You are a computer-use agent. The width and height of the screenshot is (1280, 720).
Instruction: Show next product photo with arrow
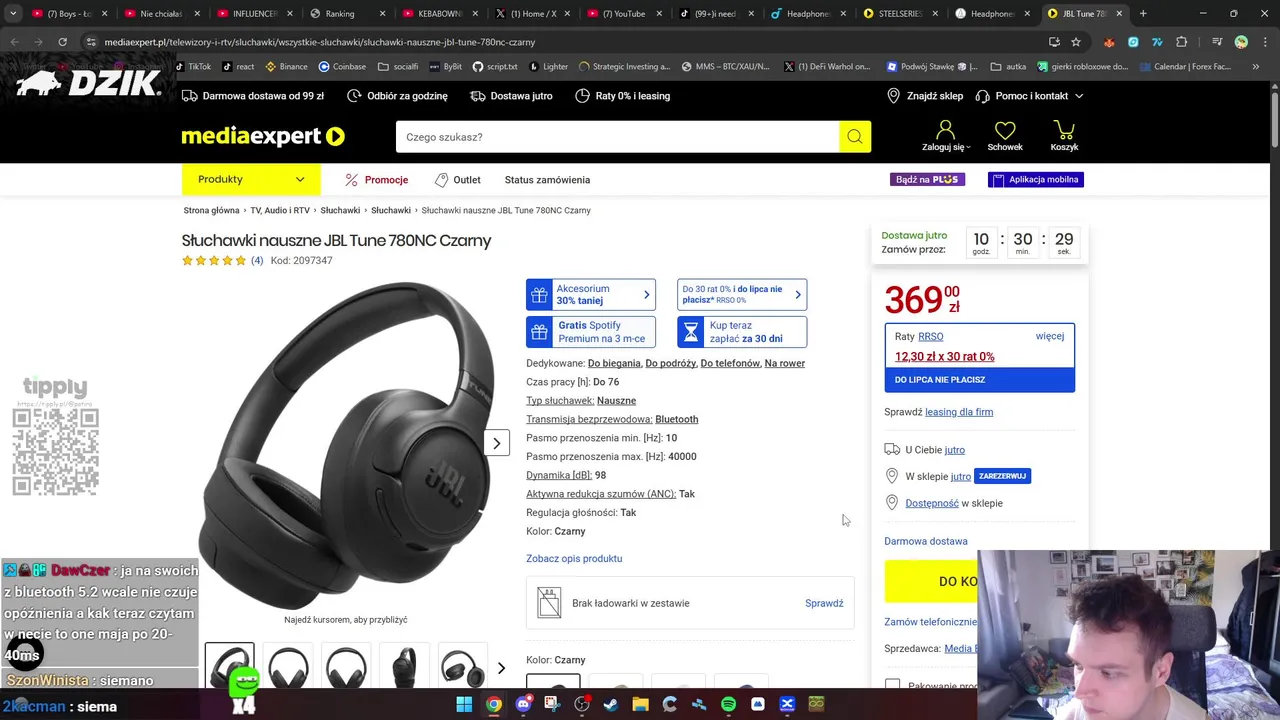tap(497, 443)
